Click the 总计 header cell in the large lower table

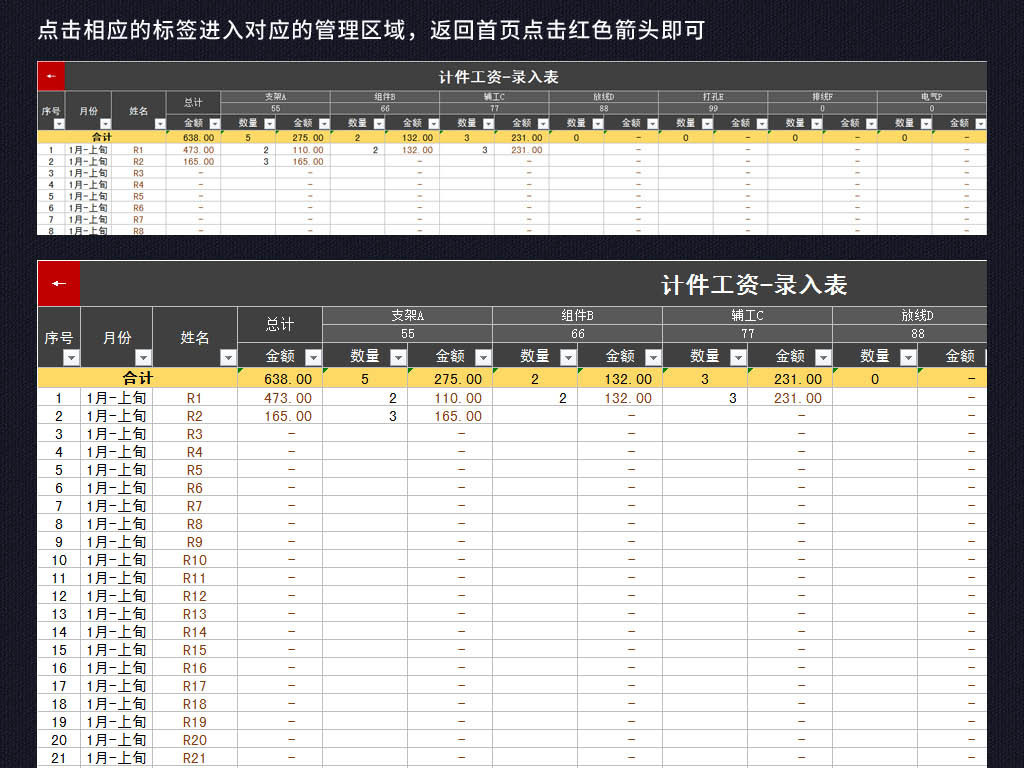[x=280, y=325]
